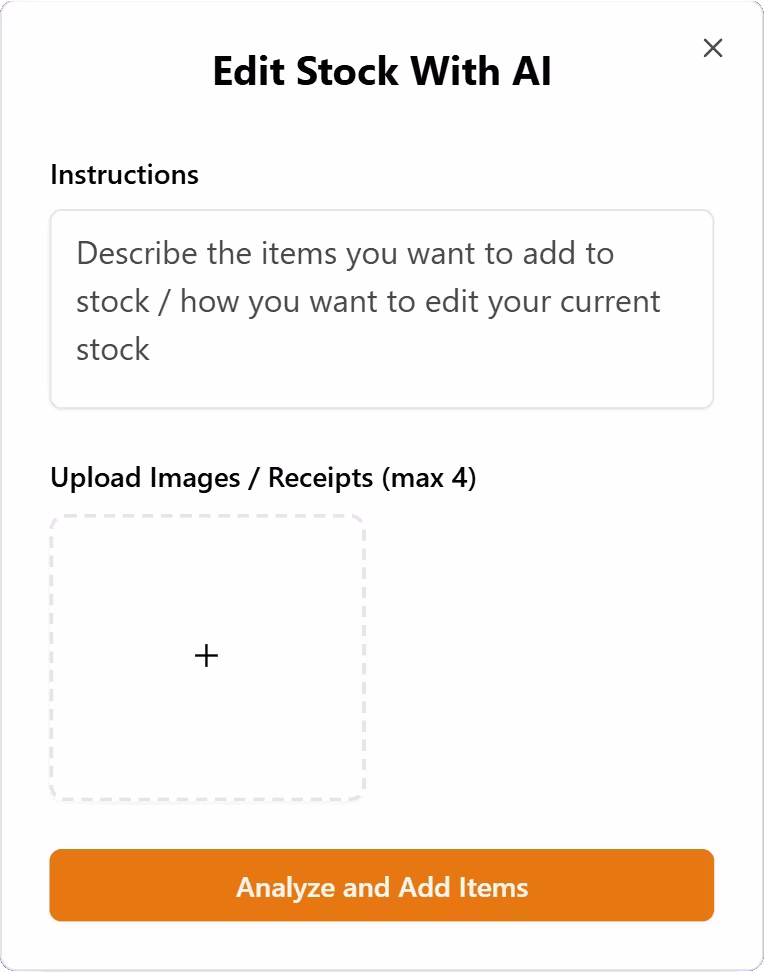Image resolution: width=764 pixels, height=972 pixels.
Task: Click the X icon at dialog corner
Action: pyautogui.click(x=712, y=48)
